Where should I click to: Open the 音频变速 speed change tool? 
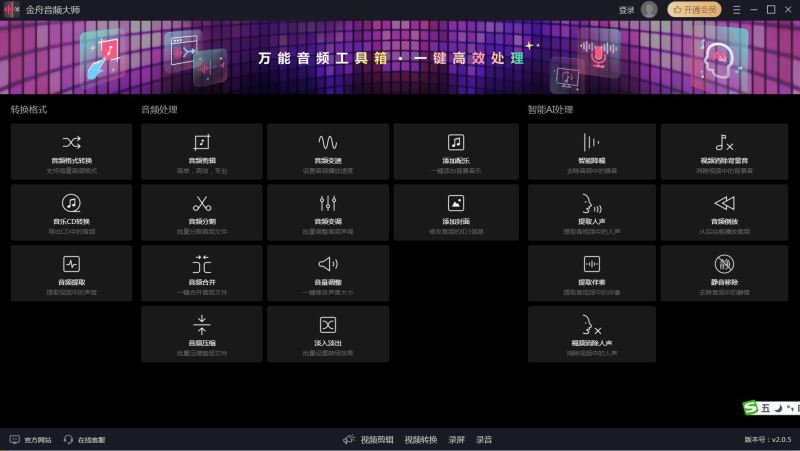(328, 152)
